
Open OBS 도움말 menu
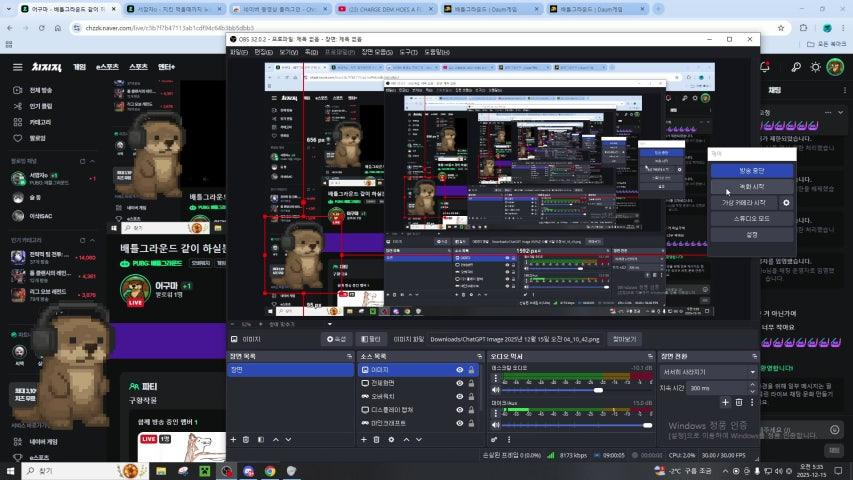point(437,52)
